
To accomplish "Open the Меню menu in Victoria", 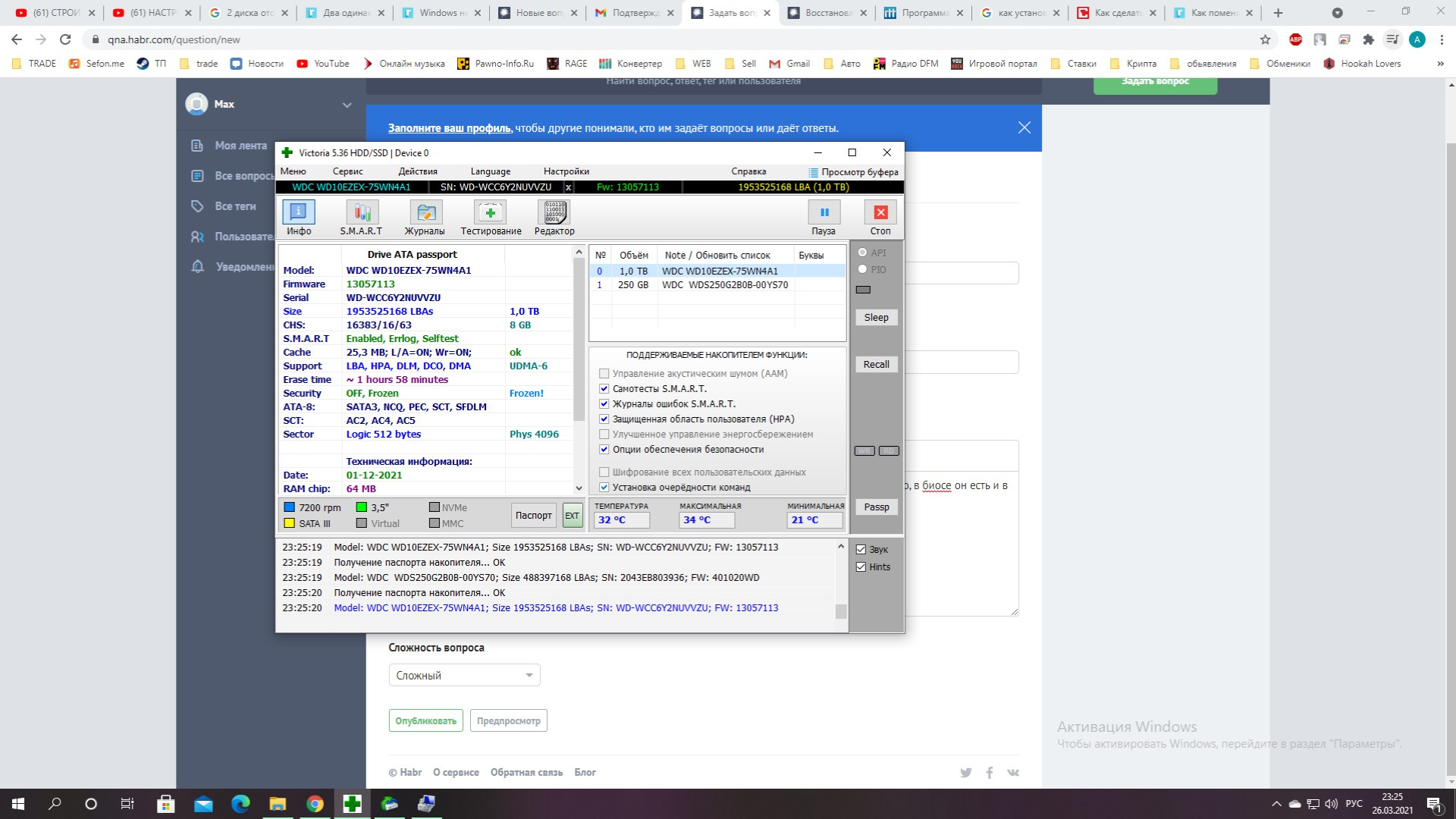I will point(293,171).
